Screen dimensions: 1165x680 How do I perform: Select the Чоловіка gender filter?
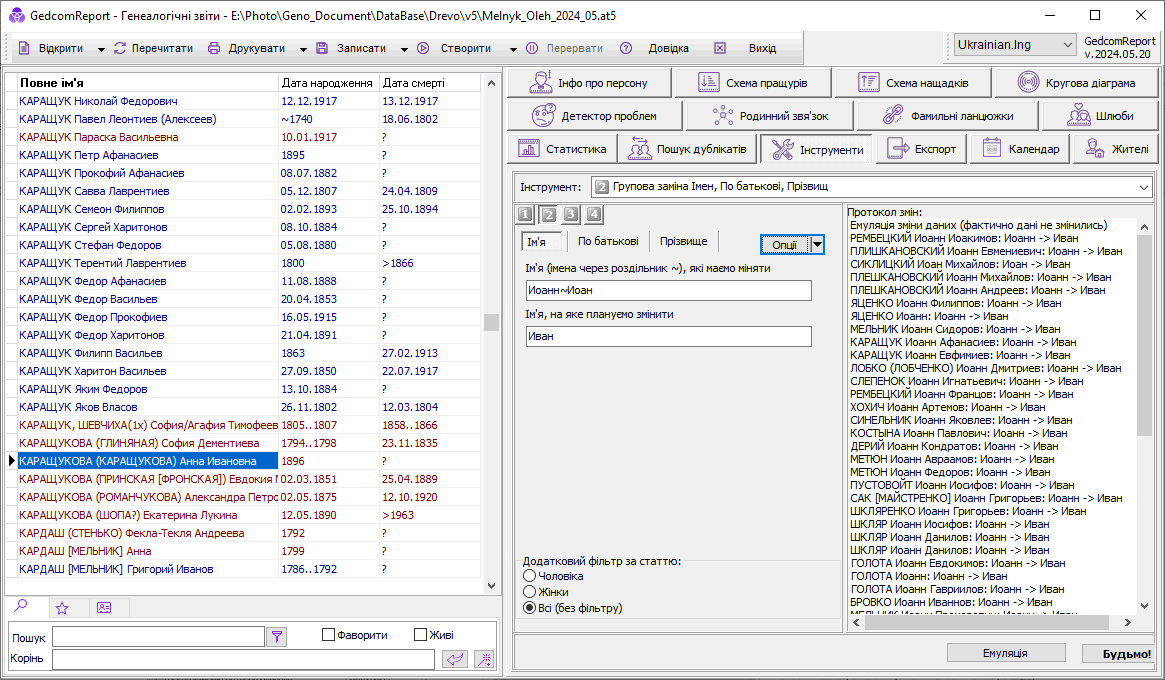pyautogui.click(x=530, y=576)
